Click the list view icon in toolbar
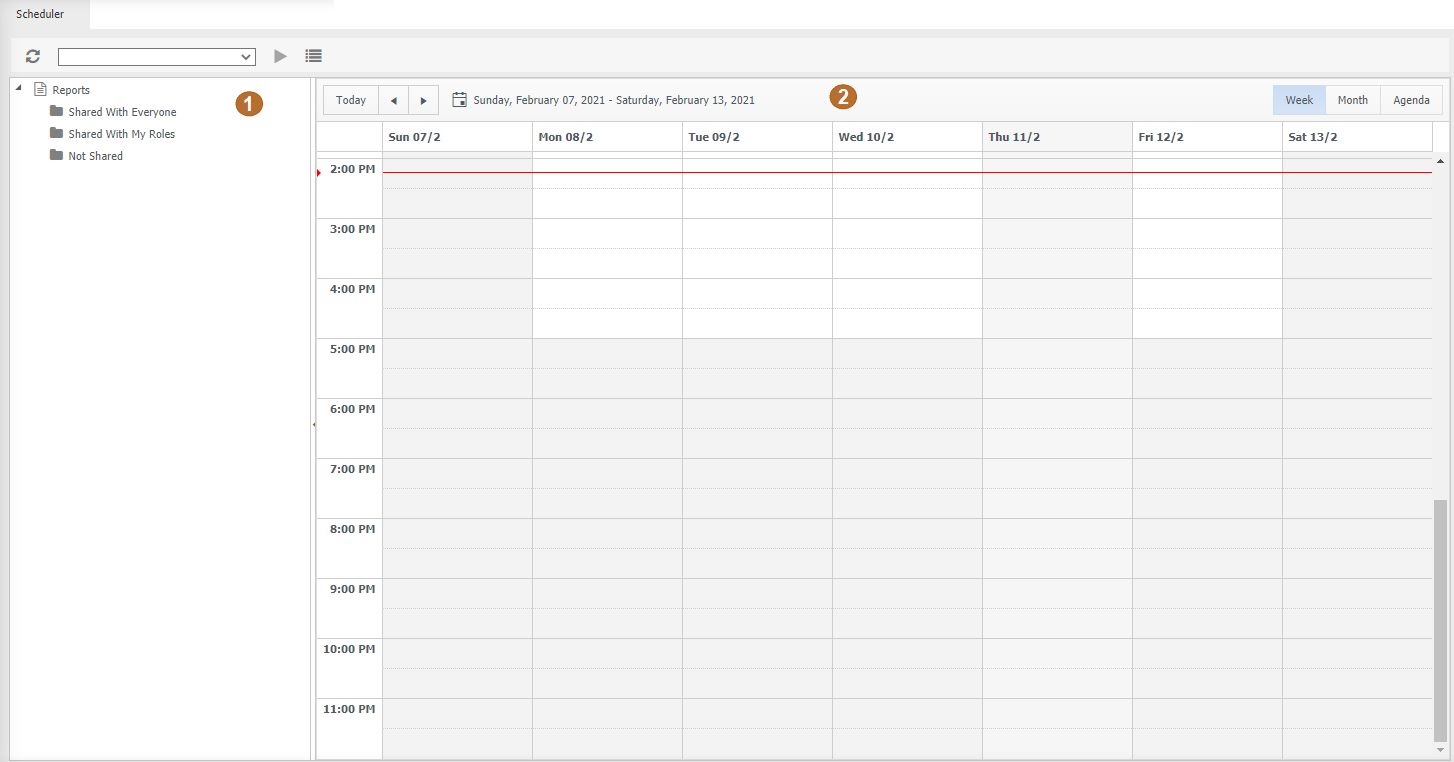This screenshot has width=1454, height=762. point(314,57)
